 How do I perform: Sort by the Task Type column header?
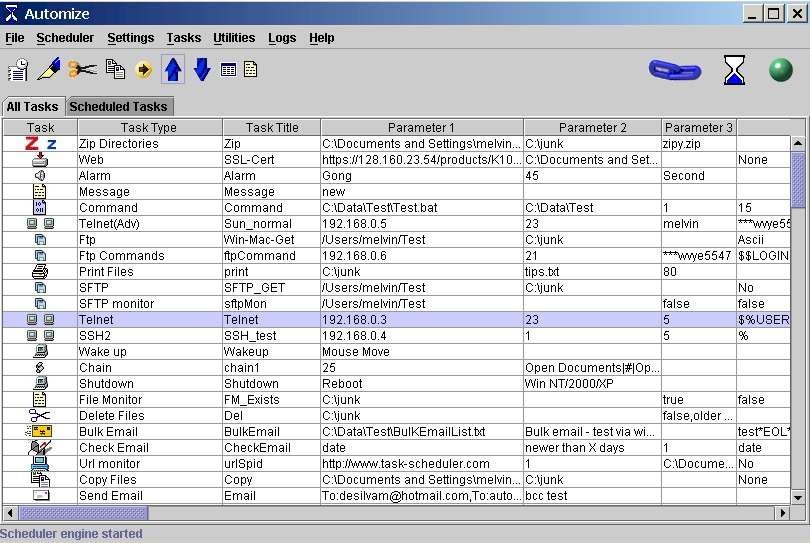[x=148, y=127]
